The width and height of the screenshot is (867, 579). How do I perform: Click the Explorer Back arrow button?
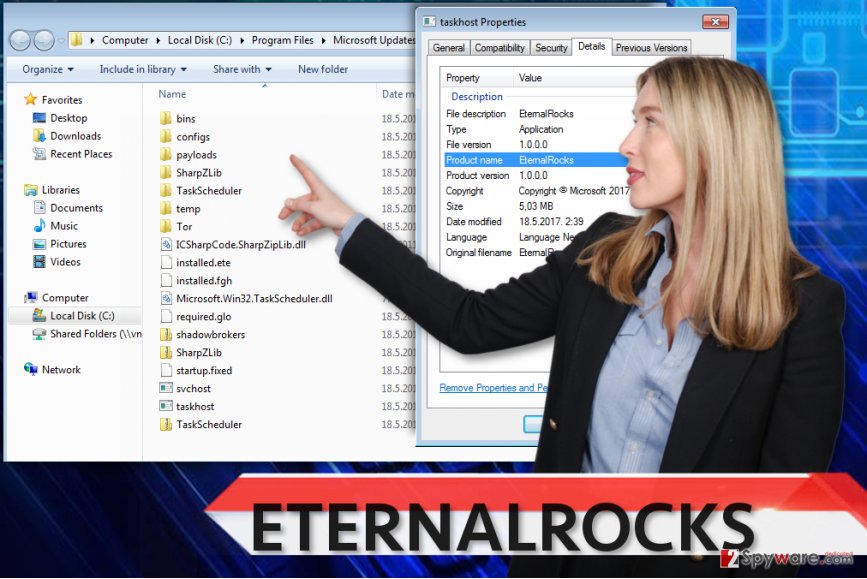point(20,40)
